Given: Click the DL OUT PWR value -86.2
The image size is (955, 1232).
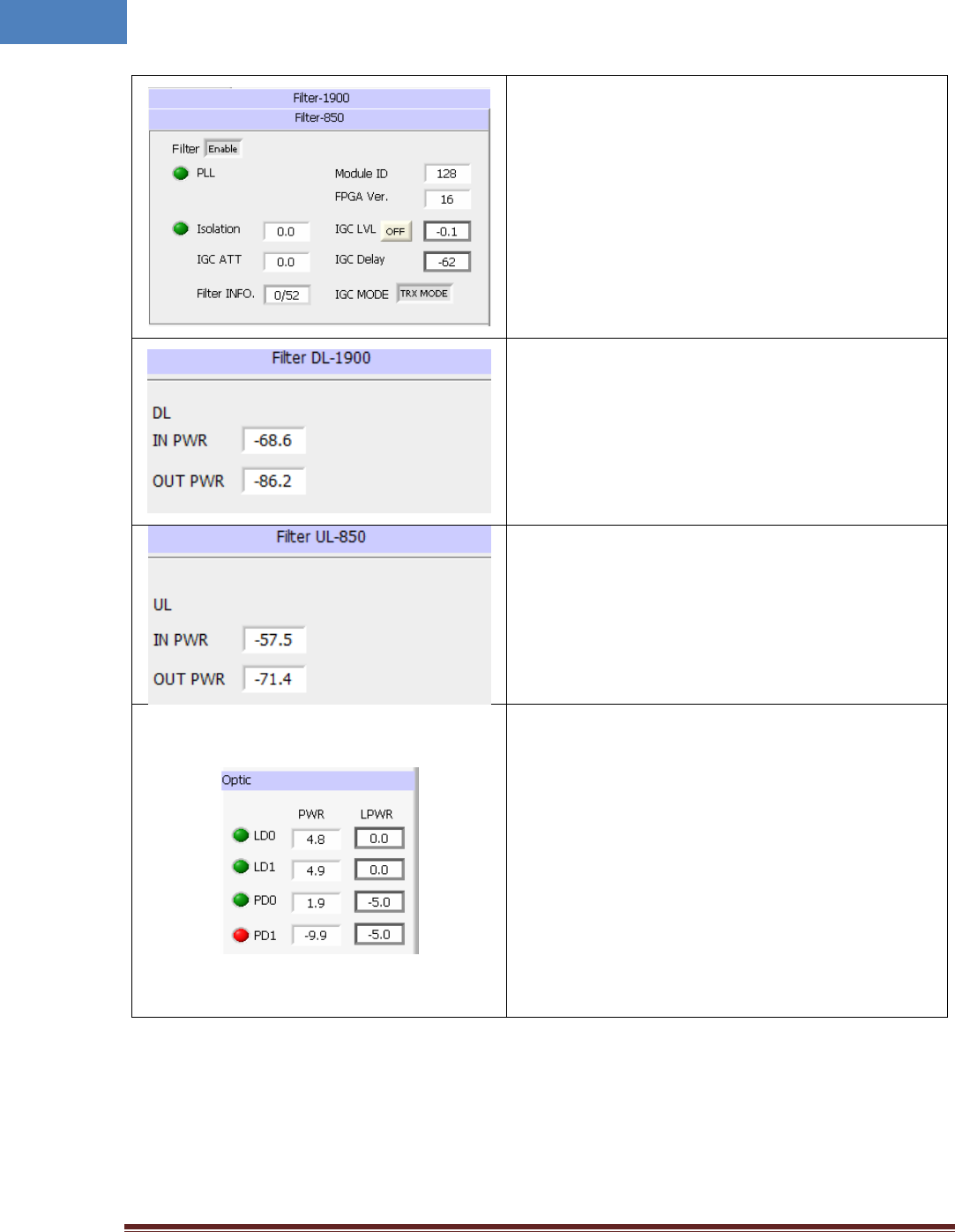Looking at the screenshot, I should [x=273, y=481].
